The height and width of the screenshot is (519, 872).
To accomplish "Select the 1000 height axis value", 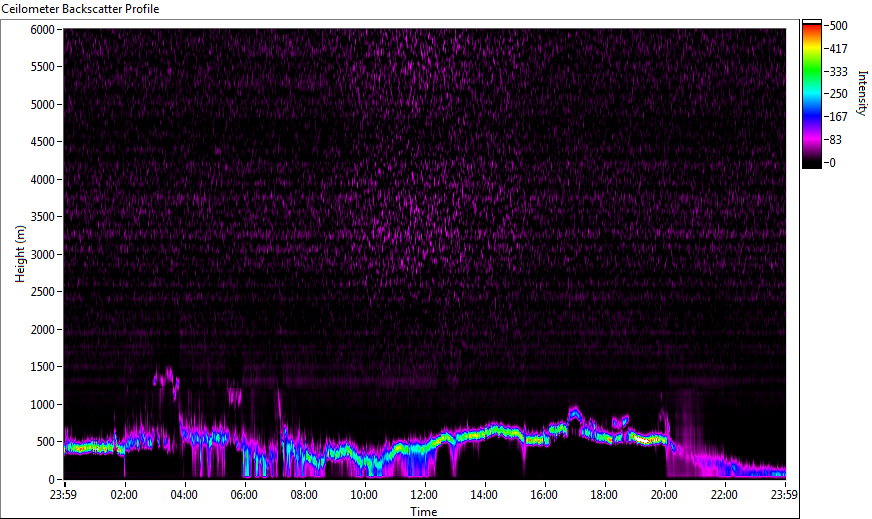I will click(42, 405).
